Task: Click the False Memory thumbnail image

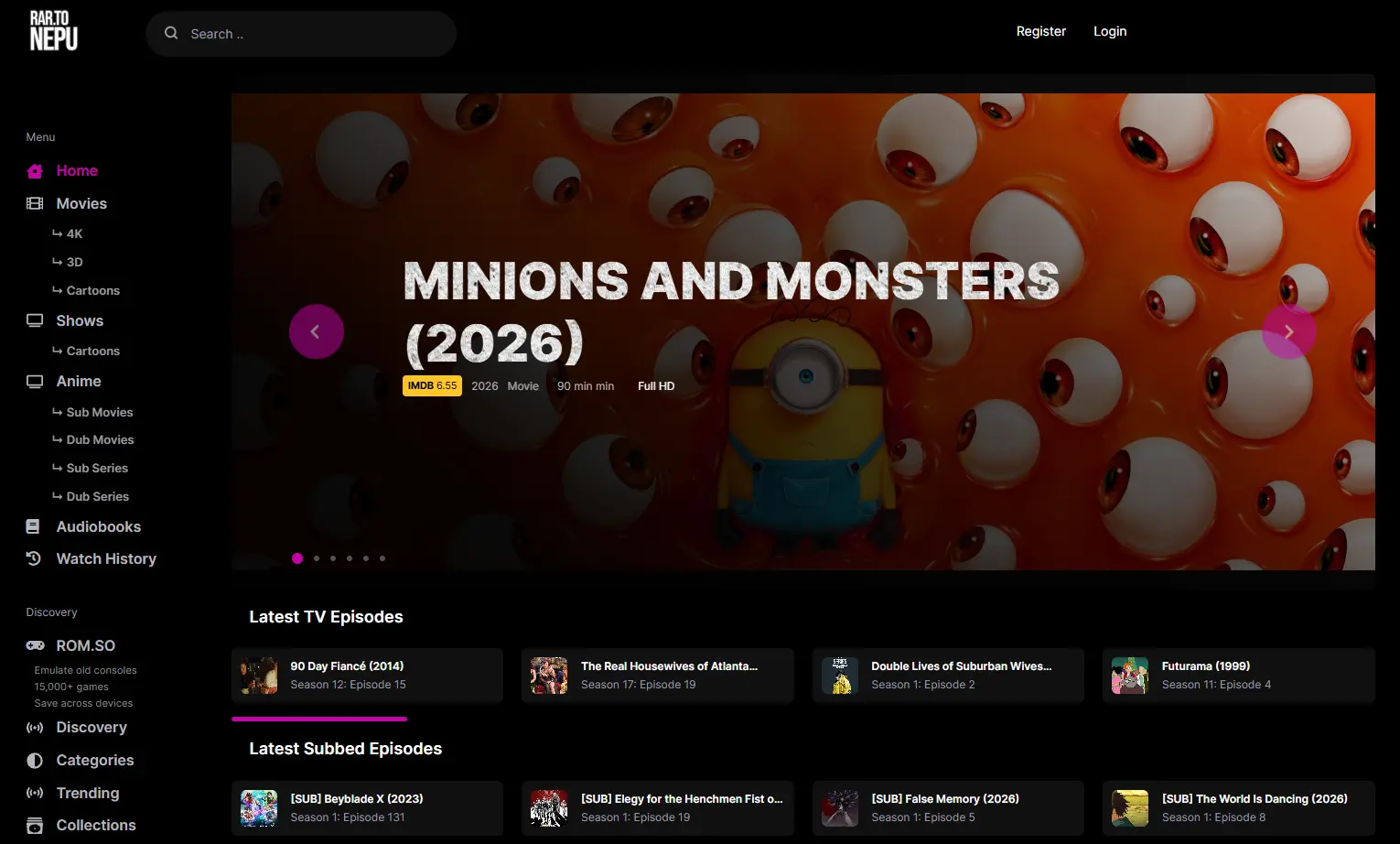Action: pyautogui.click(x=840, y=808)
